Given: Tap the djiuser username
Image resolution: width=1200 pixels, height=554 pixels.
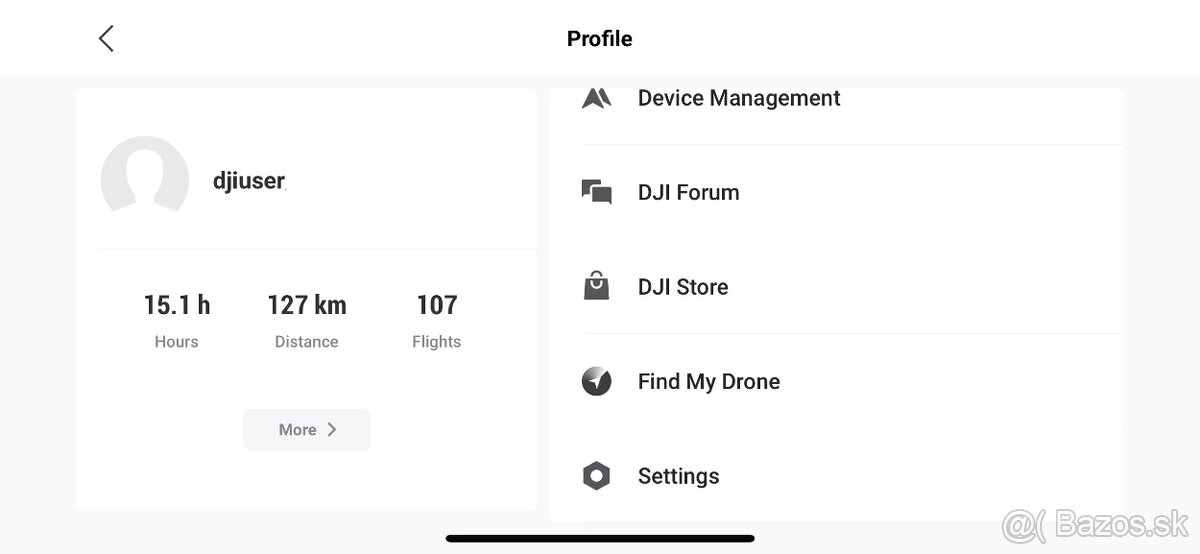Looking at the screenshot, I should click(x=249, y=181).
